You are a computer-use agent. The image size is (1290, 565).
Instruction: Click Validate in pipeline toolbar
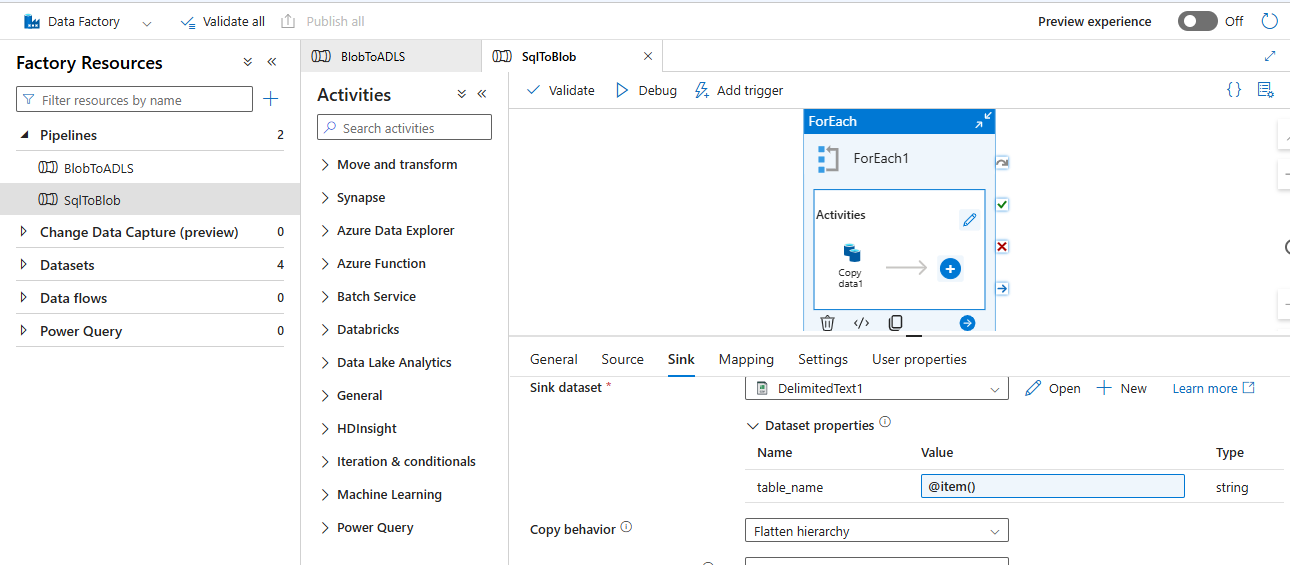[560, 90]
